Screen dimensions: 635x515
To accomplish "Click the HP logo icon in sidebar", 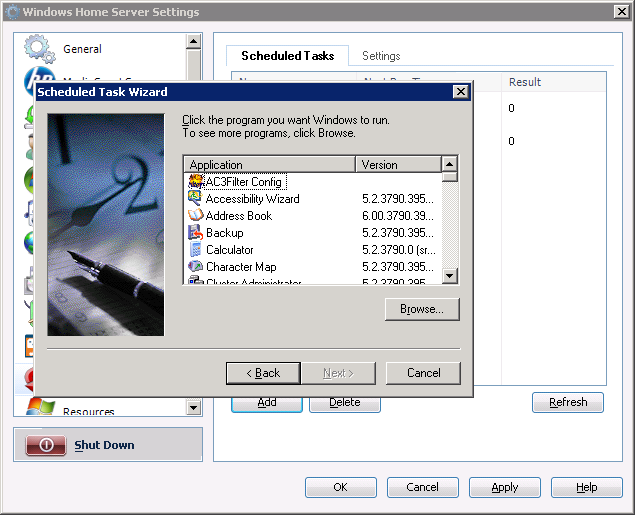I will coord(39,78).
